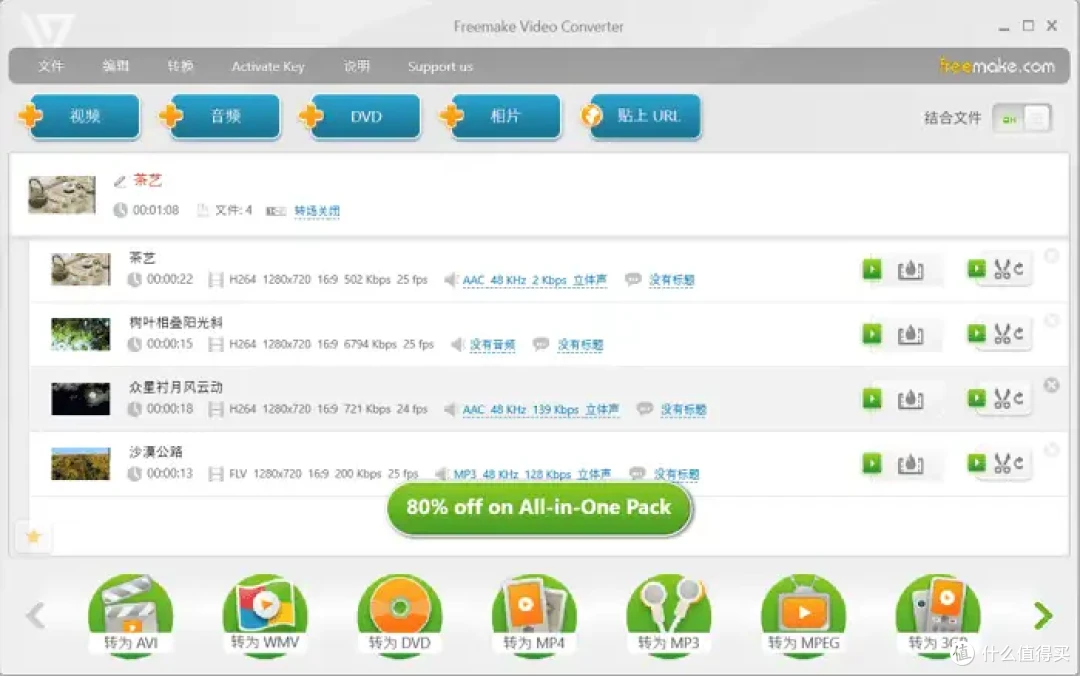Play the 沙漠公路 clip
The width and height of the screenshot is (1080, 676).
pyautogui.click(x=872, y=464)
